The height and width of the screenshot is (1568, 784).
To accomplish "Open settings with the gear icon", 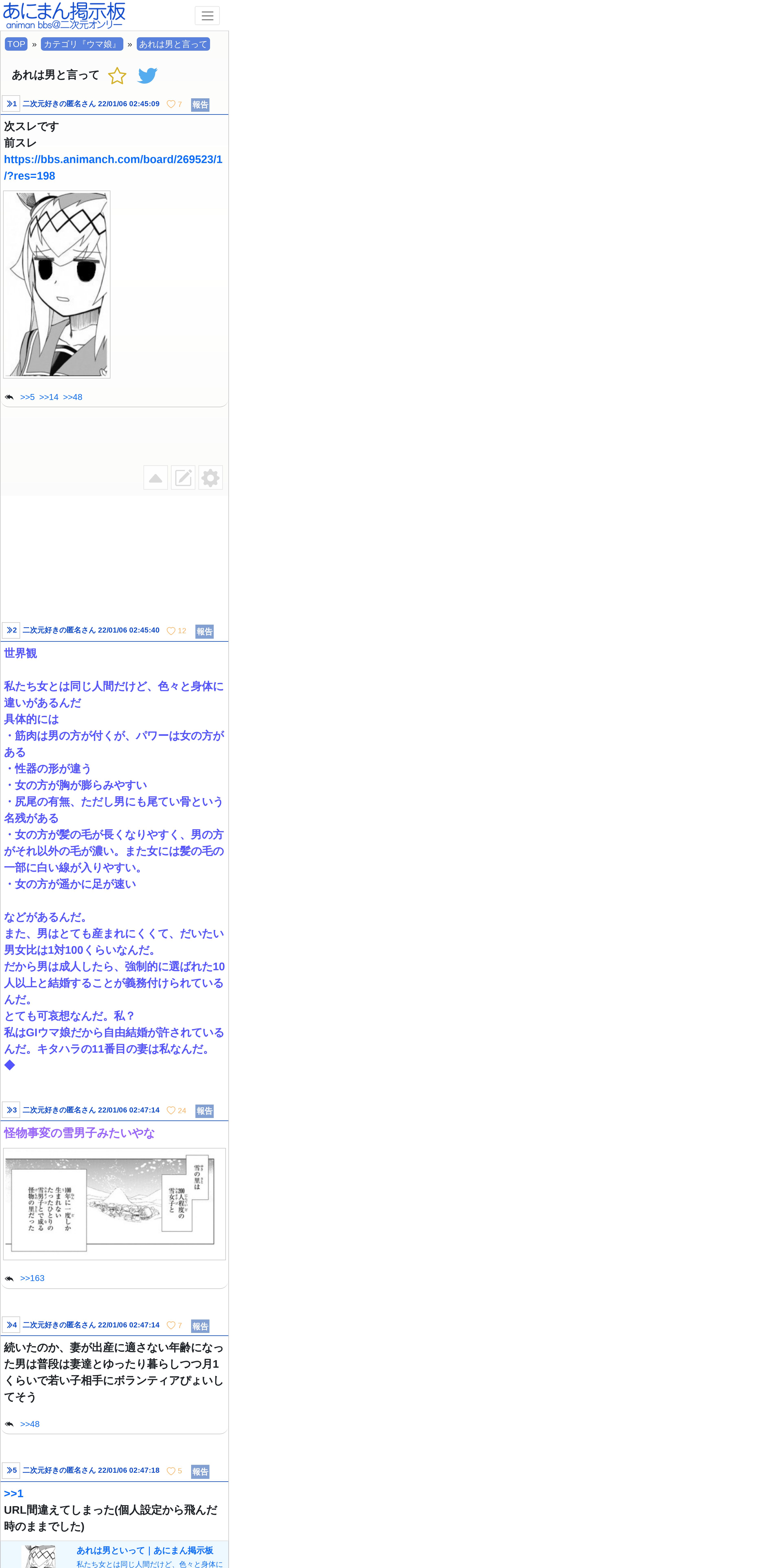I will pos(211,478).
